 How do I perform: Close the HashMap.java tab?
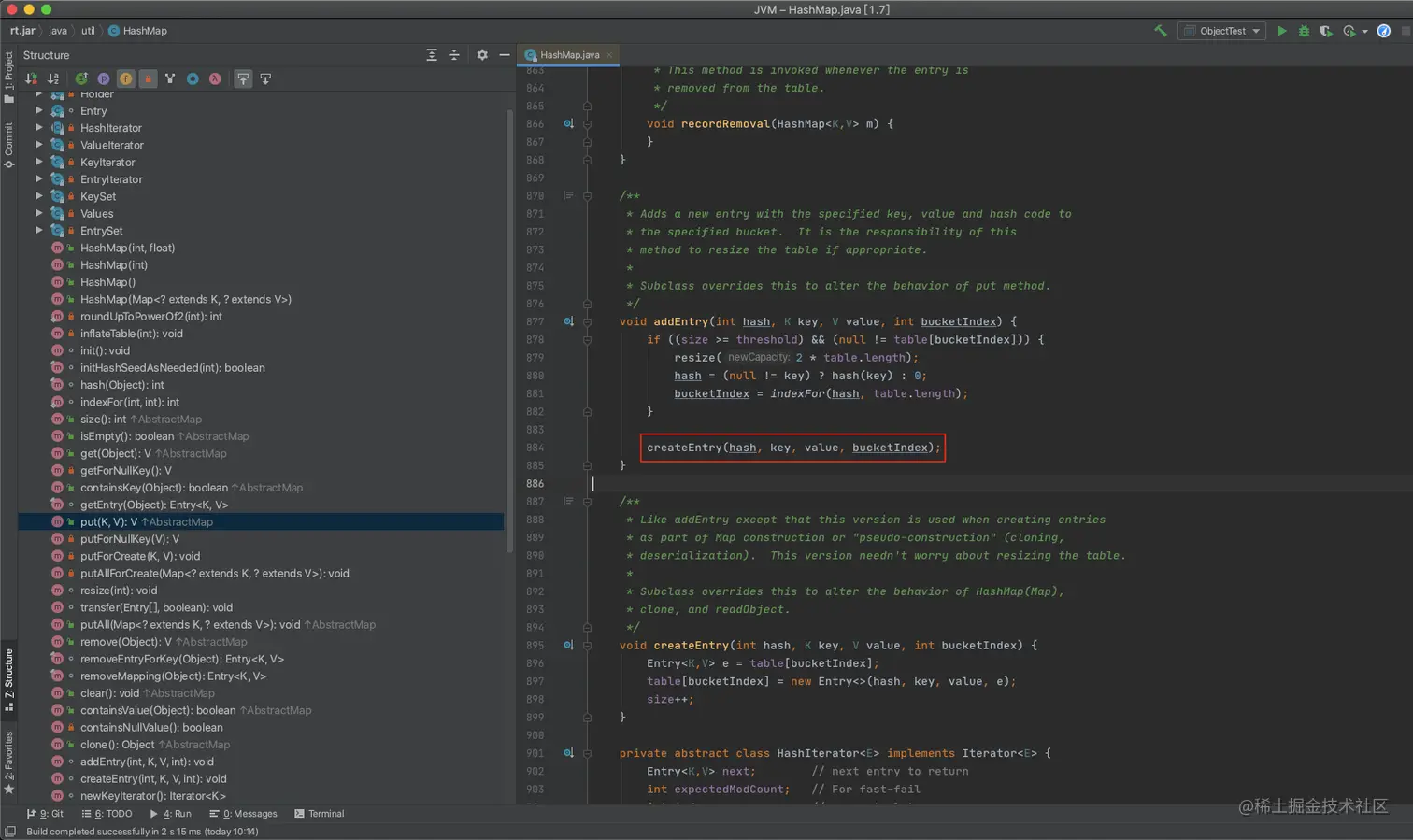(609, 55)
